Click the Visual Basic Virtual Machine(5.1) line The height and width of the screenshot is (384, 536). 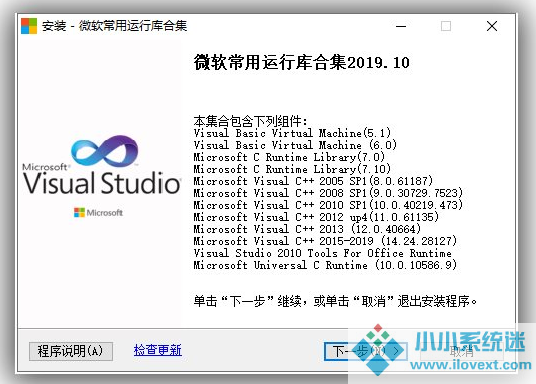pyautogui.click(x=292, y=133)
